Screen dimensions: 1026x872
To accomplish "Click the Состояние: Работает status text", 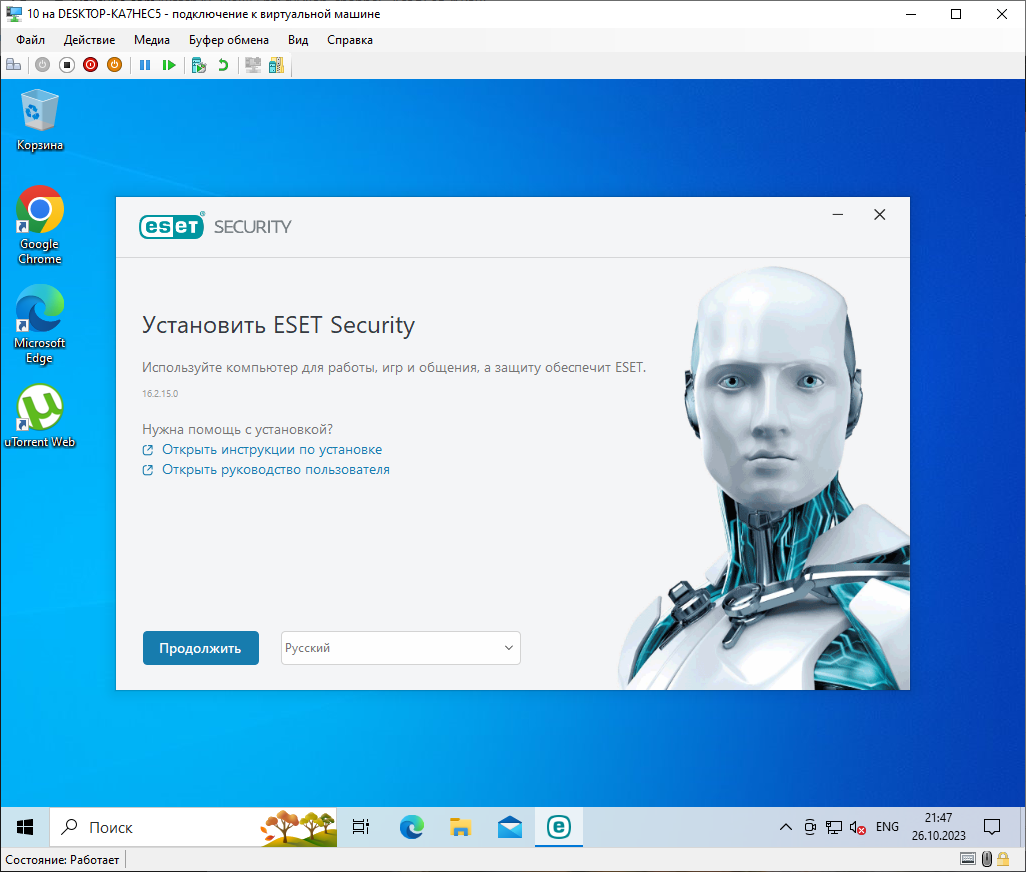I will pos(62,860).
